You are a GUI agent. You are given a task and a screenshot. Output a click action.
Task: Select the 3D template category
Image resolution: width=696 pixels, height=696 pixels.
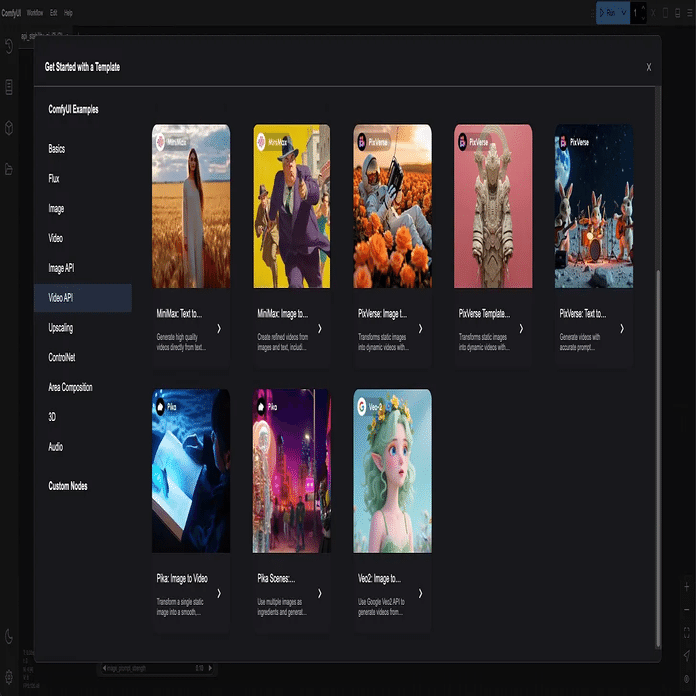(x=83, y=417)
